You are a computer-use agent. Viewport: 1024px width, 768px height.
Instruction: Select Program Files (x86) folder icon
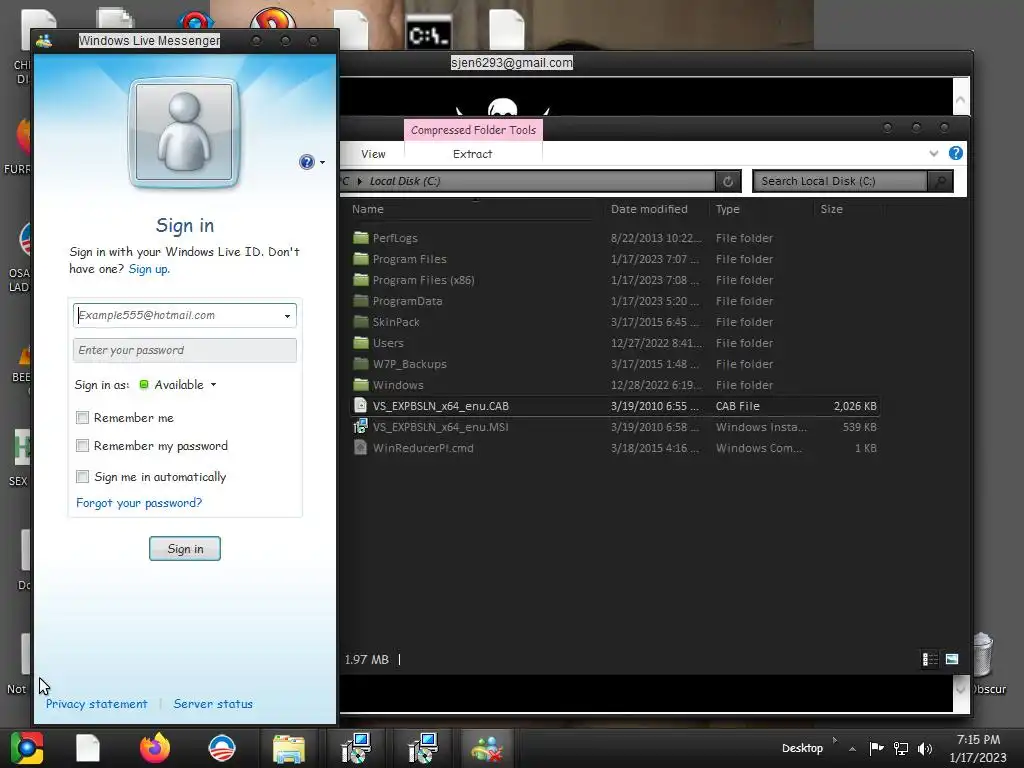coord(360,280)
